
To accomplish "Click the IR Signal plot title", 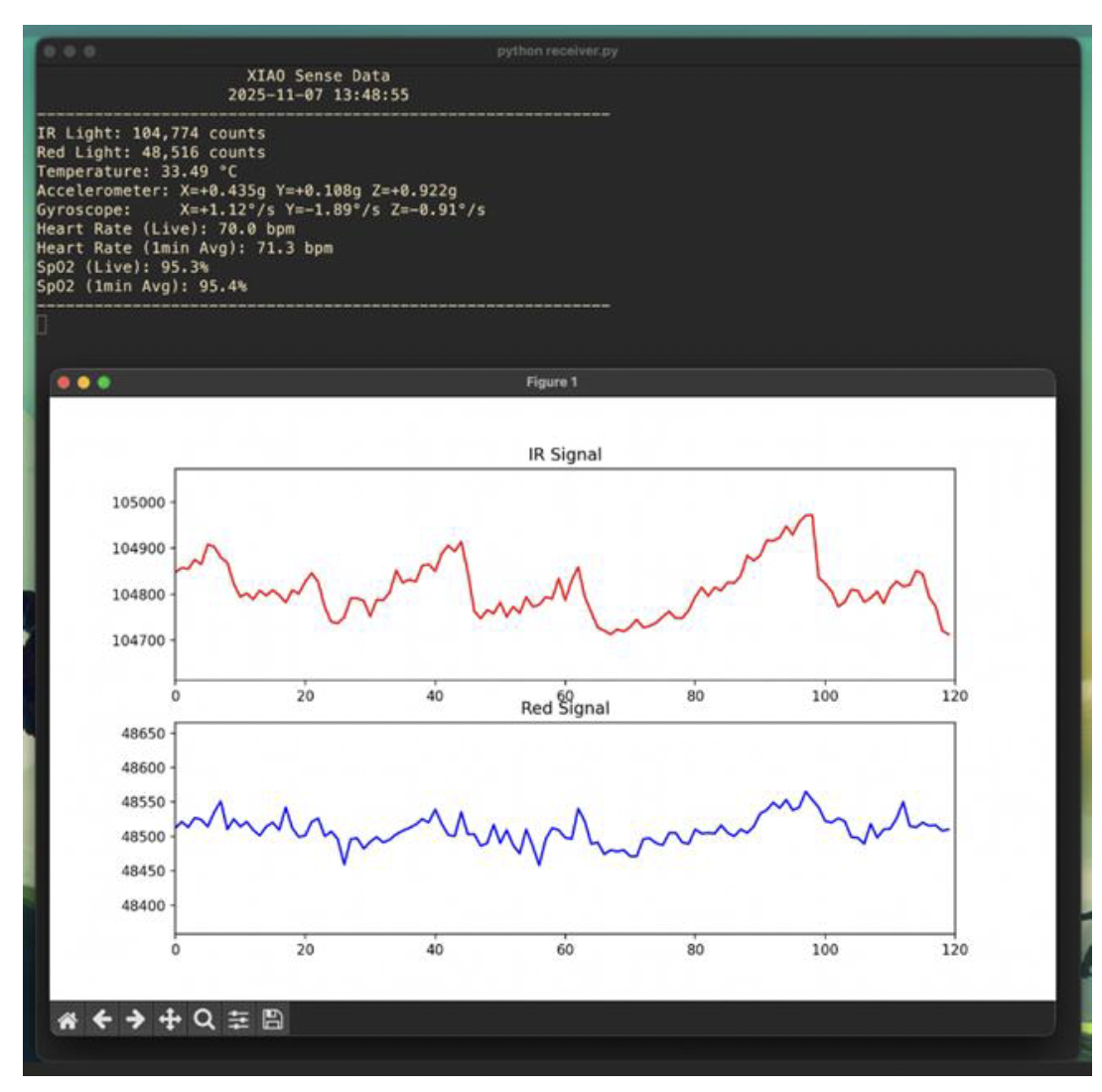I will (x=565, y=454).
